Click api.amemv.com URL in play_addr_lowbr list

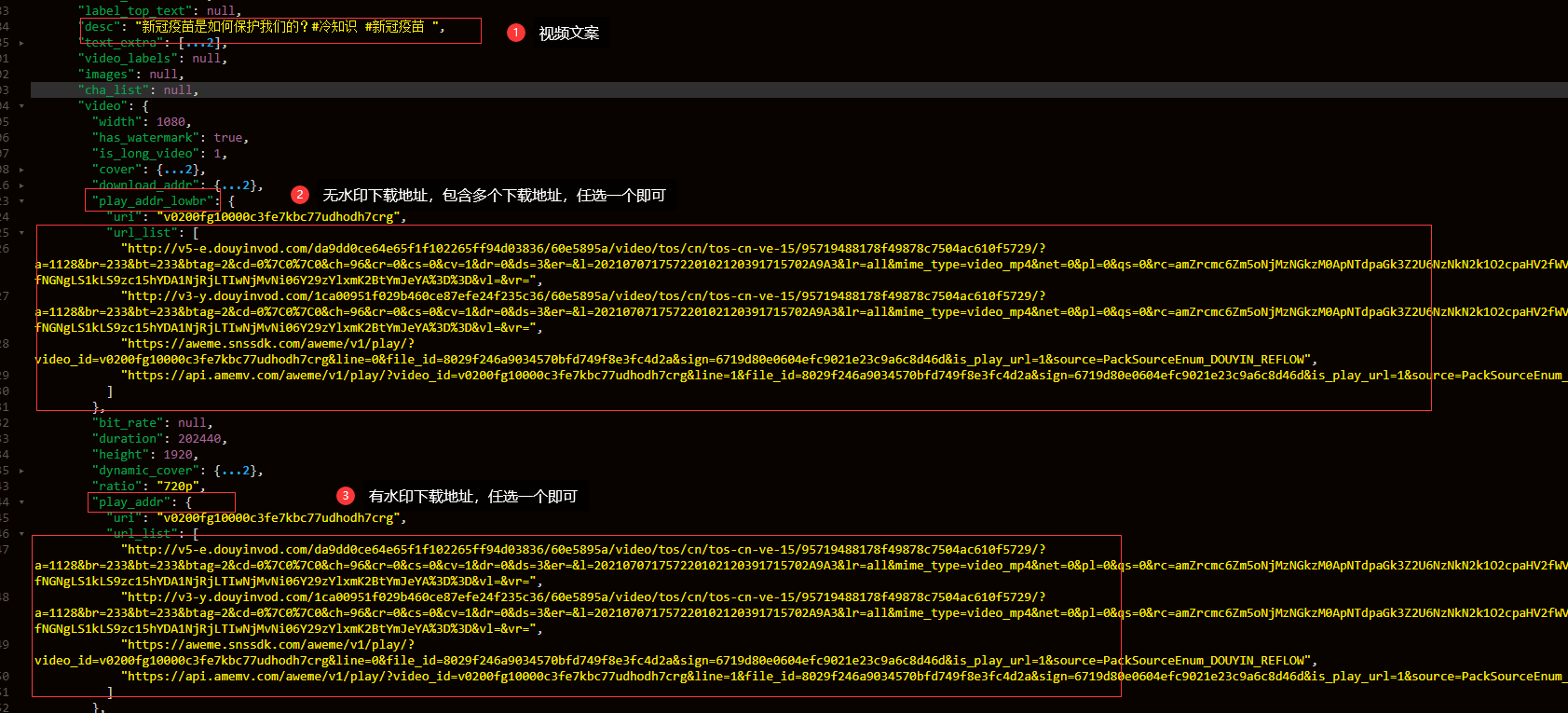[843, 376]
